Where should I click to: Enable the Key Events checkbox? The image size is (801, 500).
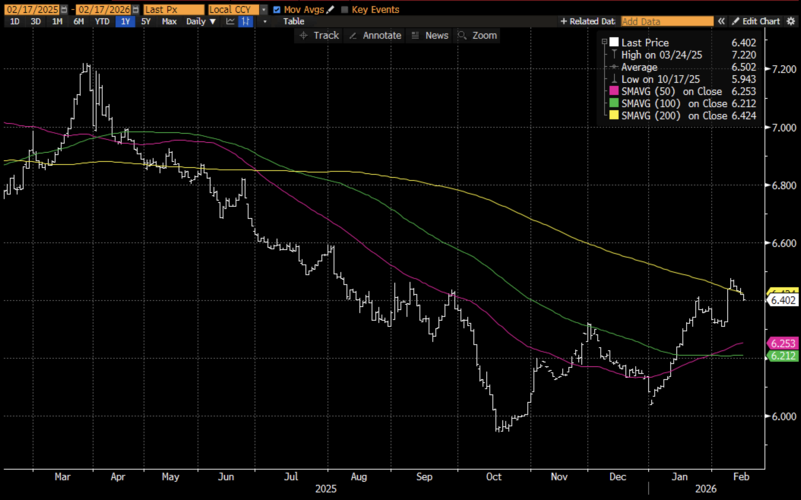coord(345,9)
